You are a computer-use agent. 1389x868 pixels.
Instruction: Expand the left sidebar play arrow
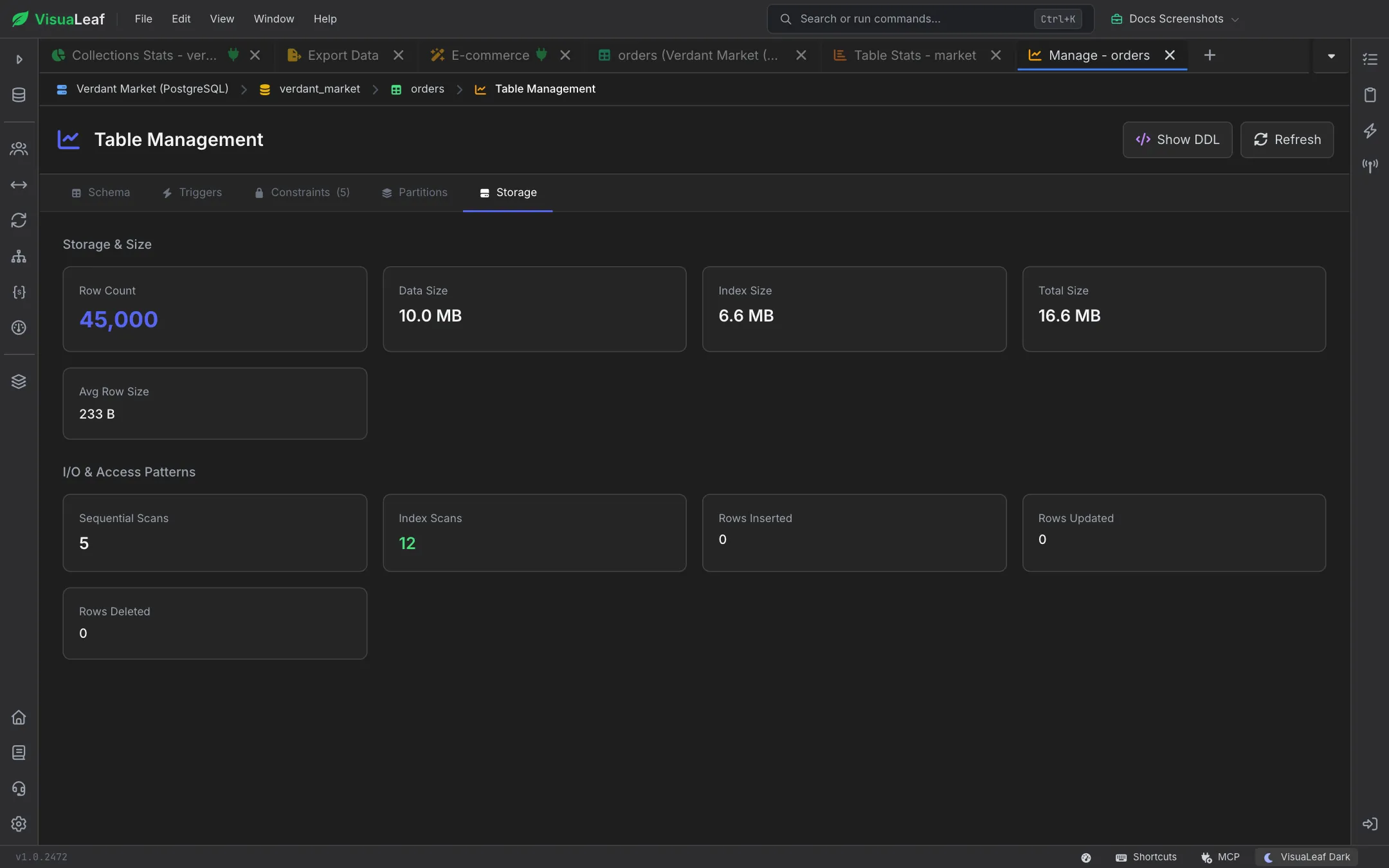click(x=19, y=59)
